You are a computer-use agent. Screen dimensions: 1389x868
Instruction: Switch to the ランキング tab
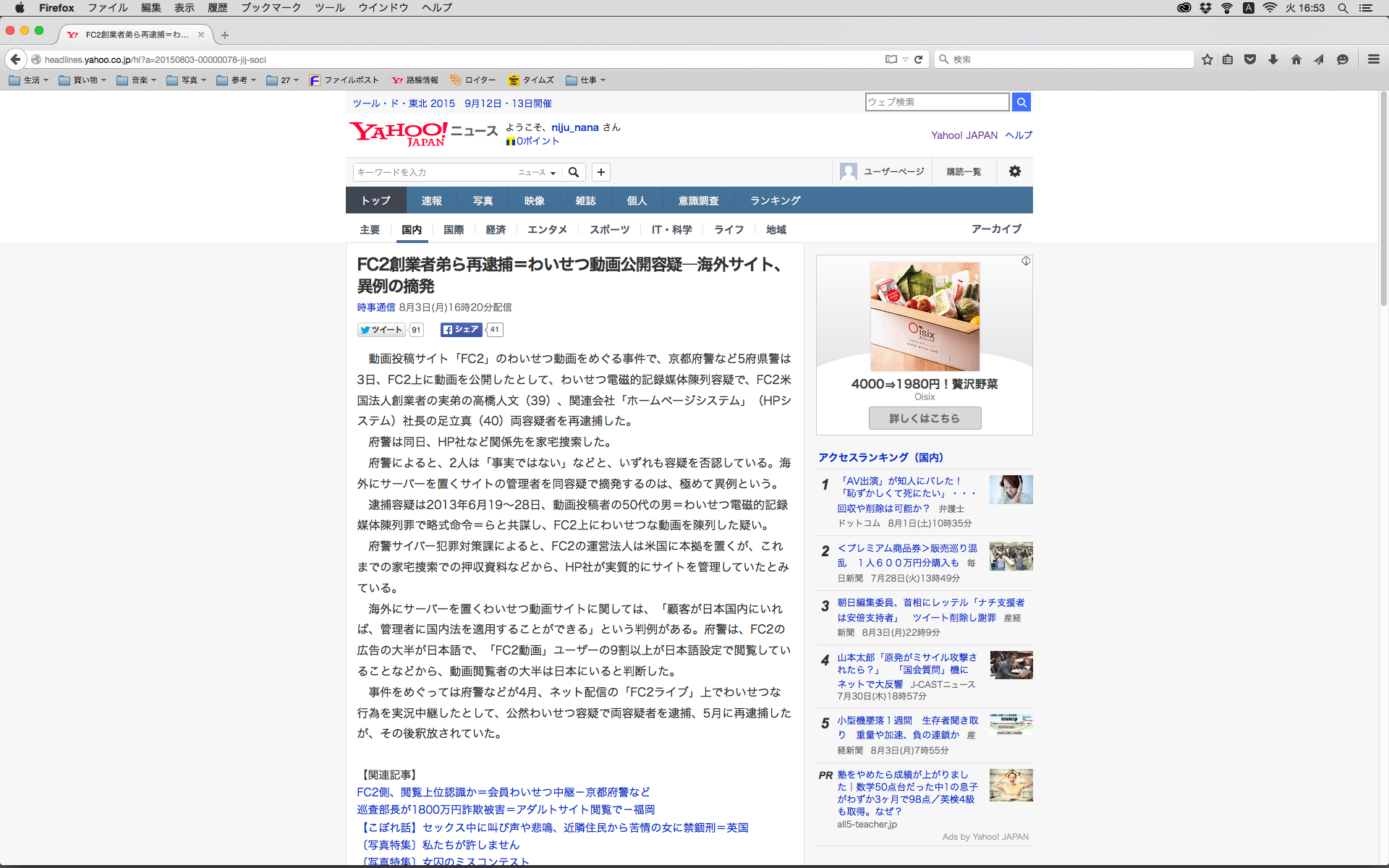775,200
